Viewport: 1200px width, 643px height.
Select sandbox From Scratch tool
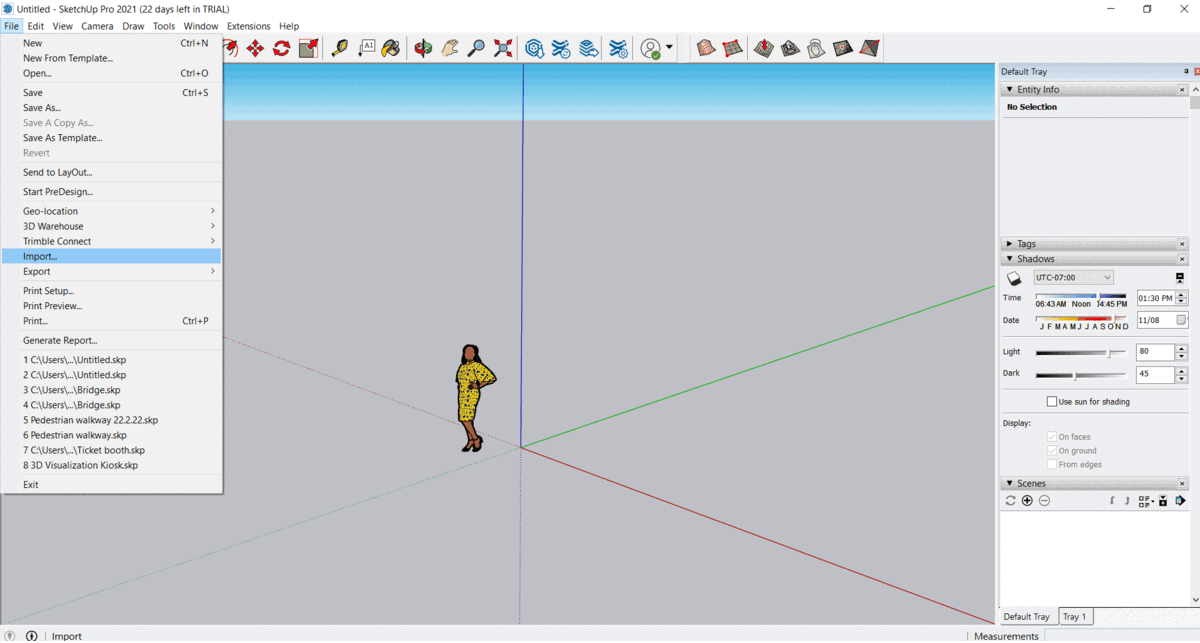(732, 48)
